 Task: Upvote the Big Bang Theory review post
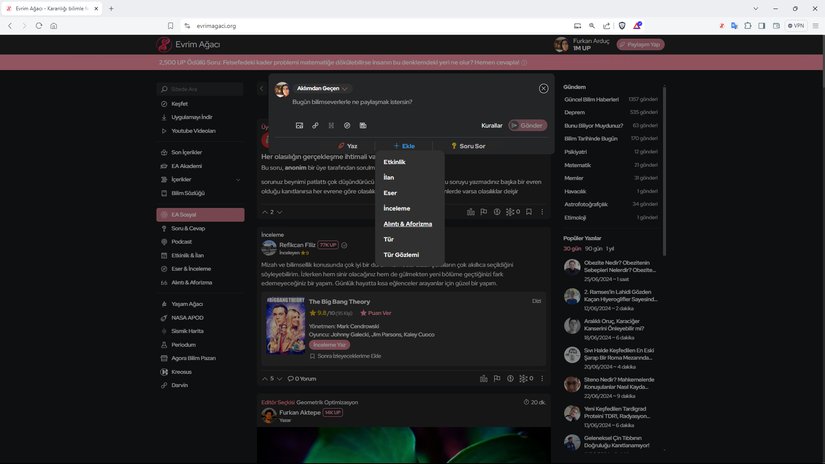(265, 379)
